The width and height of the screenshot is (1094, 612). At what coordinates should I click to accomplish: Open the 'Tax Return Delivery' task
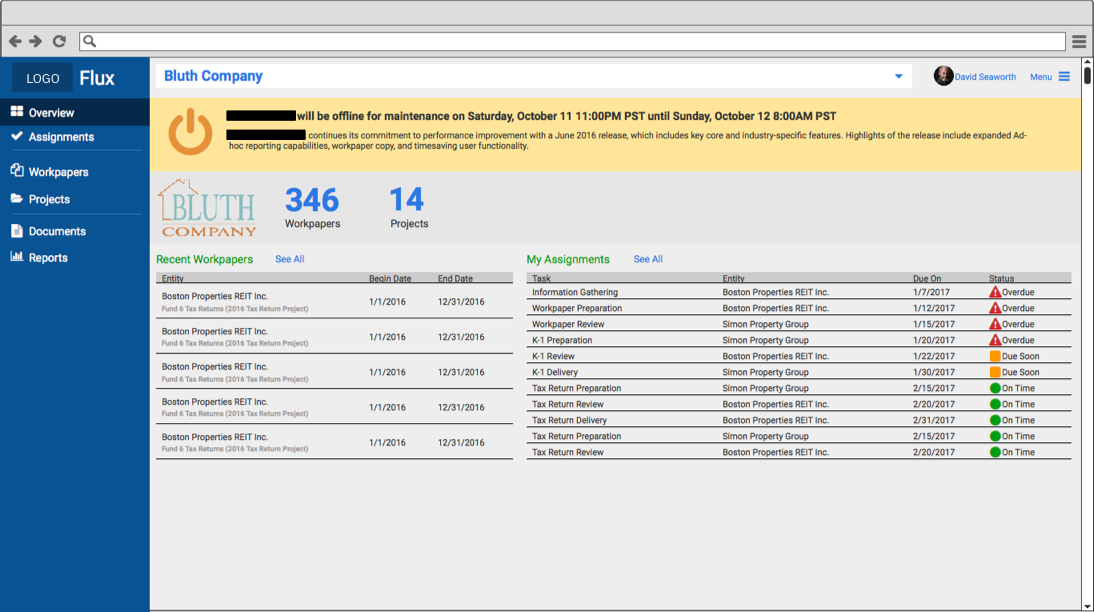pos(569,421)
